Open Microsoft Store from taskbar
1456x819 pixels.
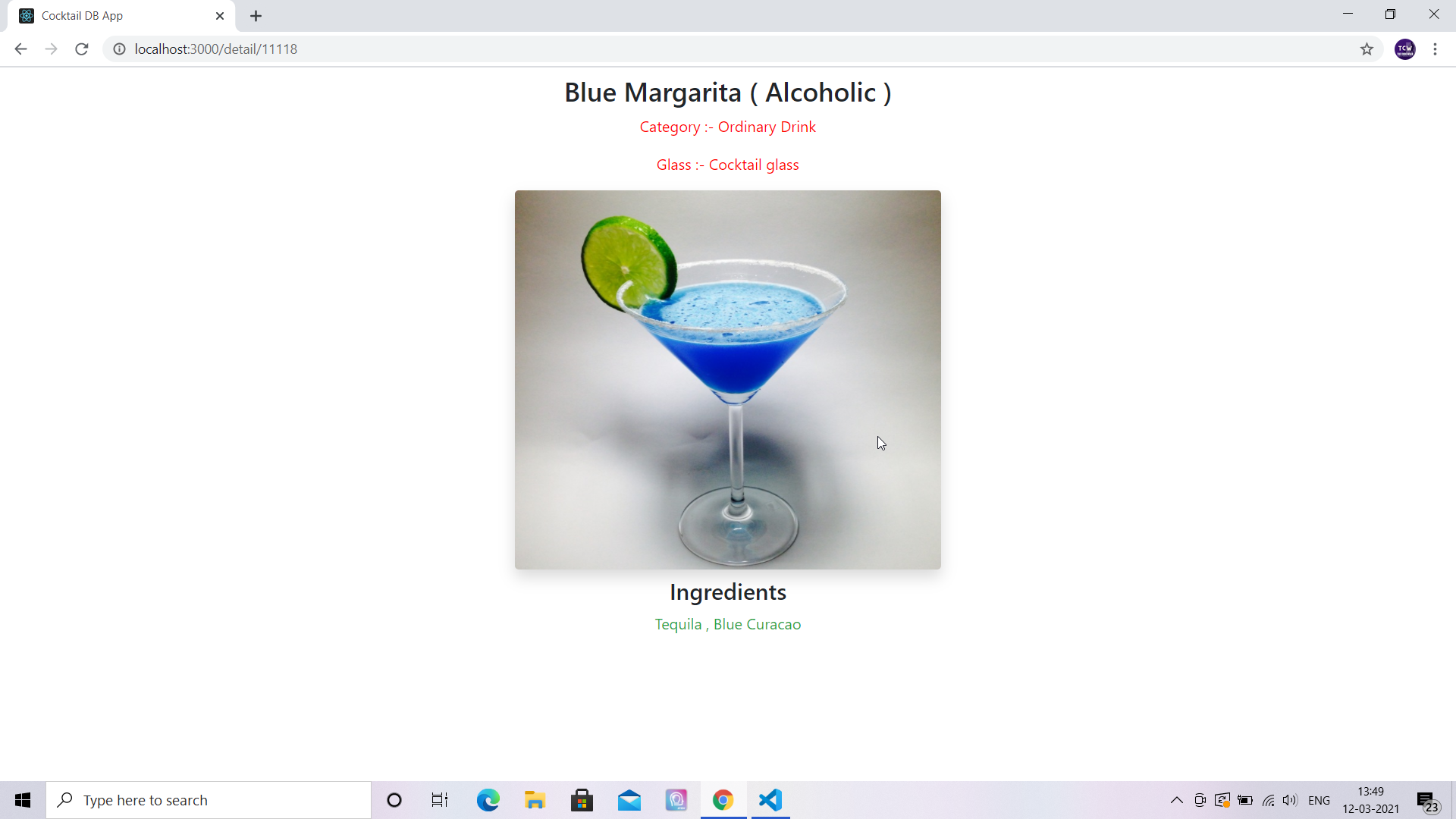click(582, 800)
